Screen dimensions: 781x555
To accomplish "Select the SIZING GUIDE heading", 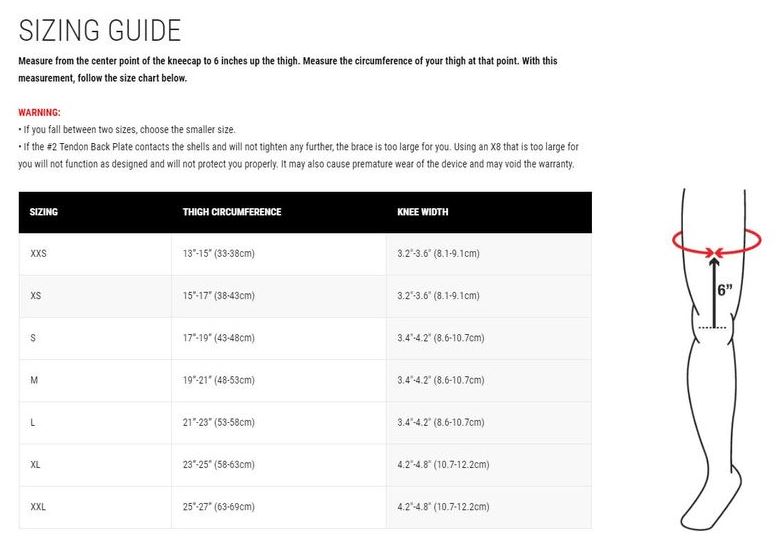I will tap(100, 30).
